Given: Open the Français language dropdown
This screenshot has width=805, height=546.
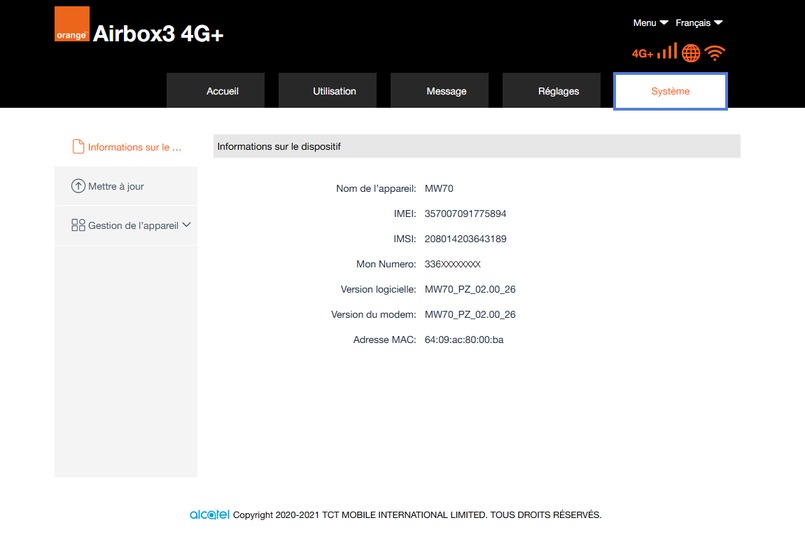Looking at the screenshot, I should click(698, 23).
